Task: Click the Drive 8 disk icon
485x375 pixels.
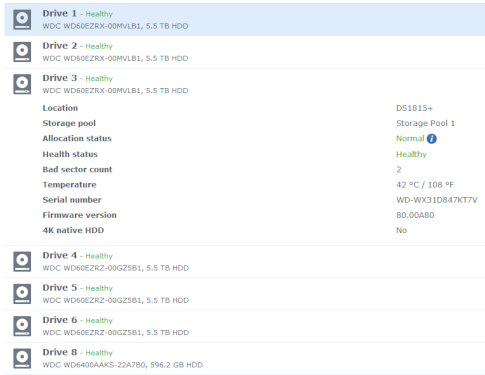Action: pos(22,359)
